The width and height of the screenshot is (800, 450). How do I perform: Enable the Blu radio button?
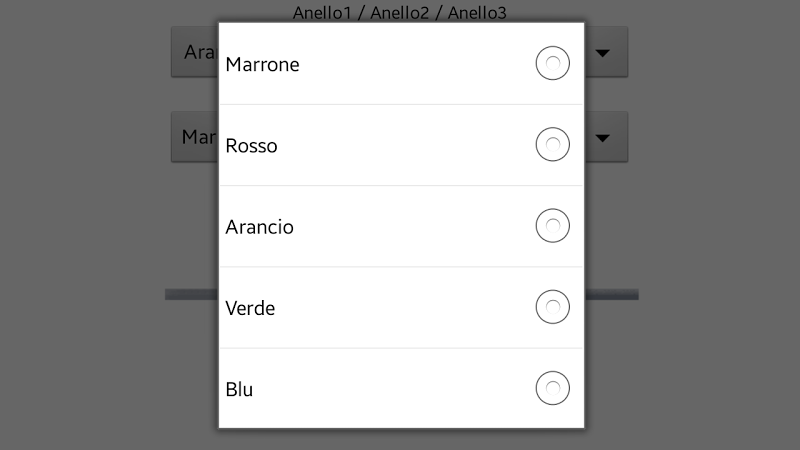(553, 388)
